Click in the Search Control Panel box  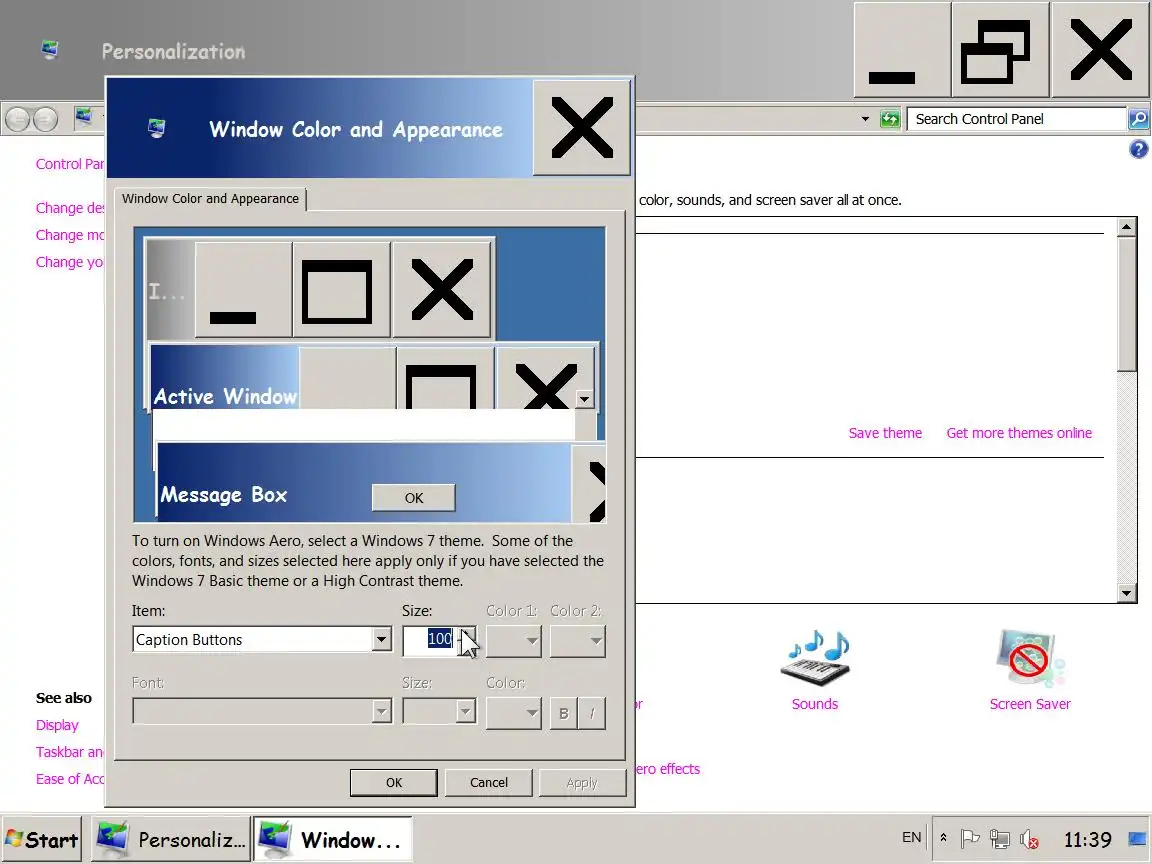[x=1017, y=119]
